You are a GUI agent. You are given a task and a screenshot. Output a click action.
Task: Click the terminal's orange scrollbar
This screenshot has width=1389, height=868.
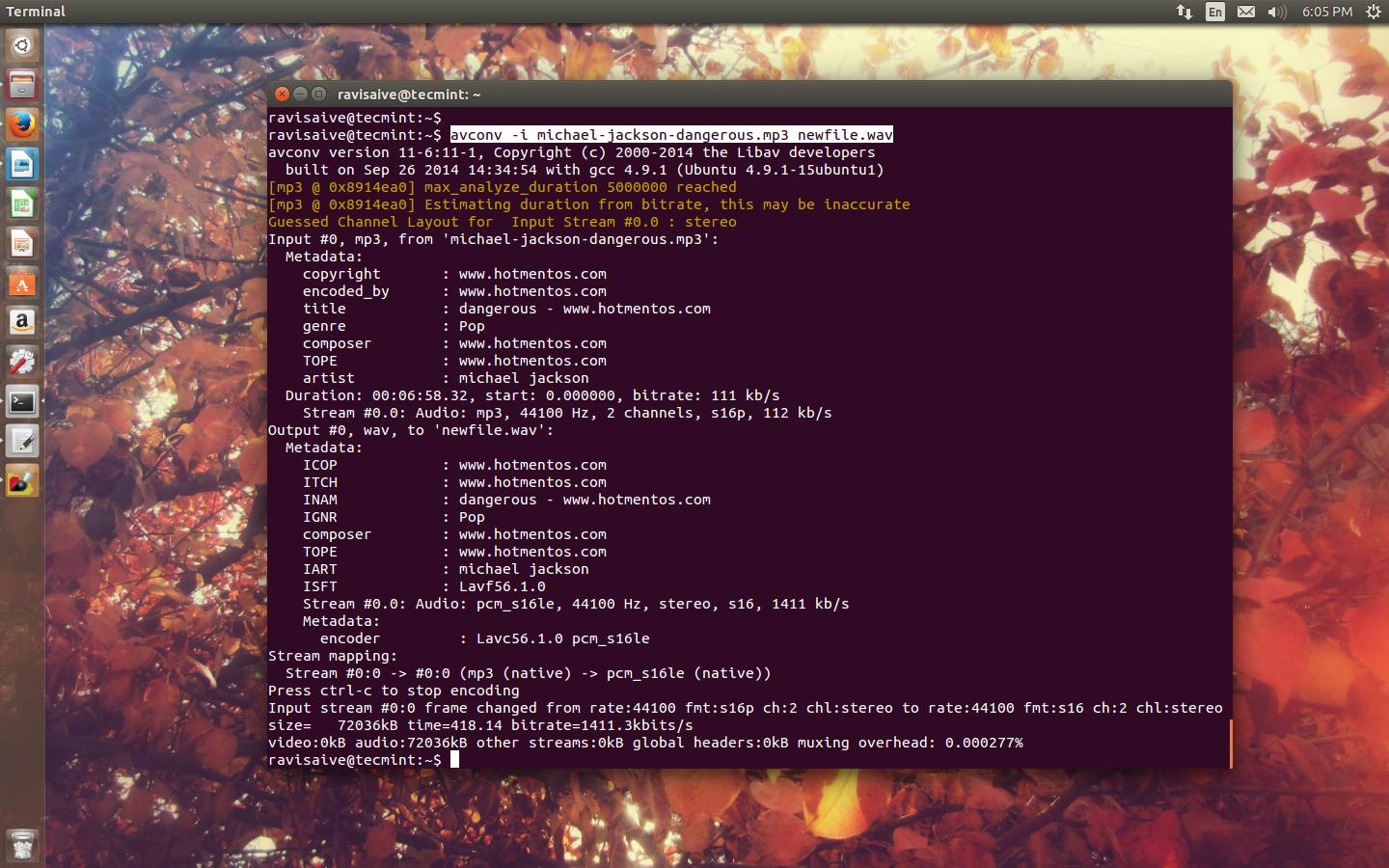[1230, 743]
